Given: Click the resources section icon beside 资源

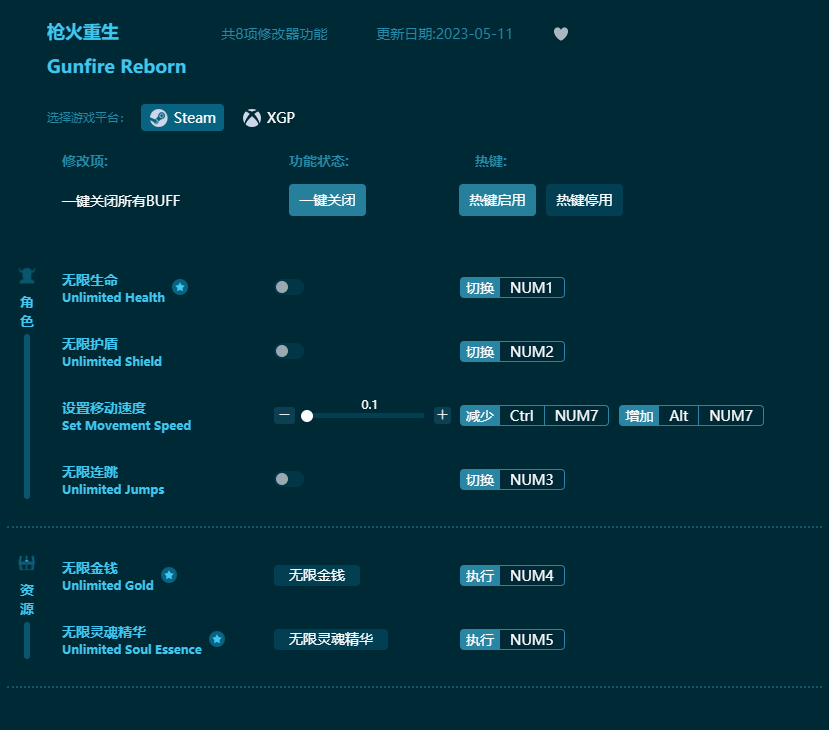Looking at the screenshot, I should click(28, 562).
